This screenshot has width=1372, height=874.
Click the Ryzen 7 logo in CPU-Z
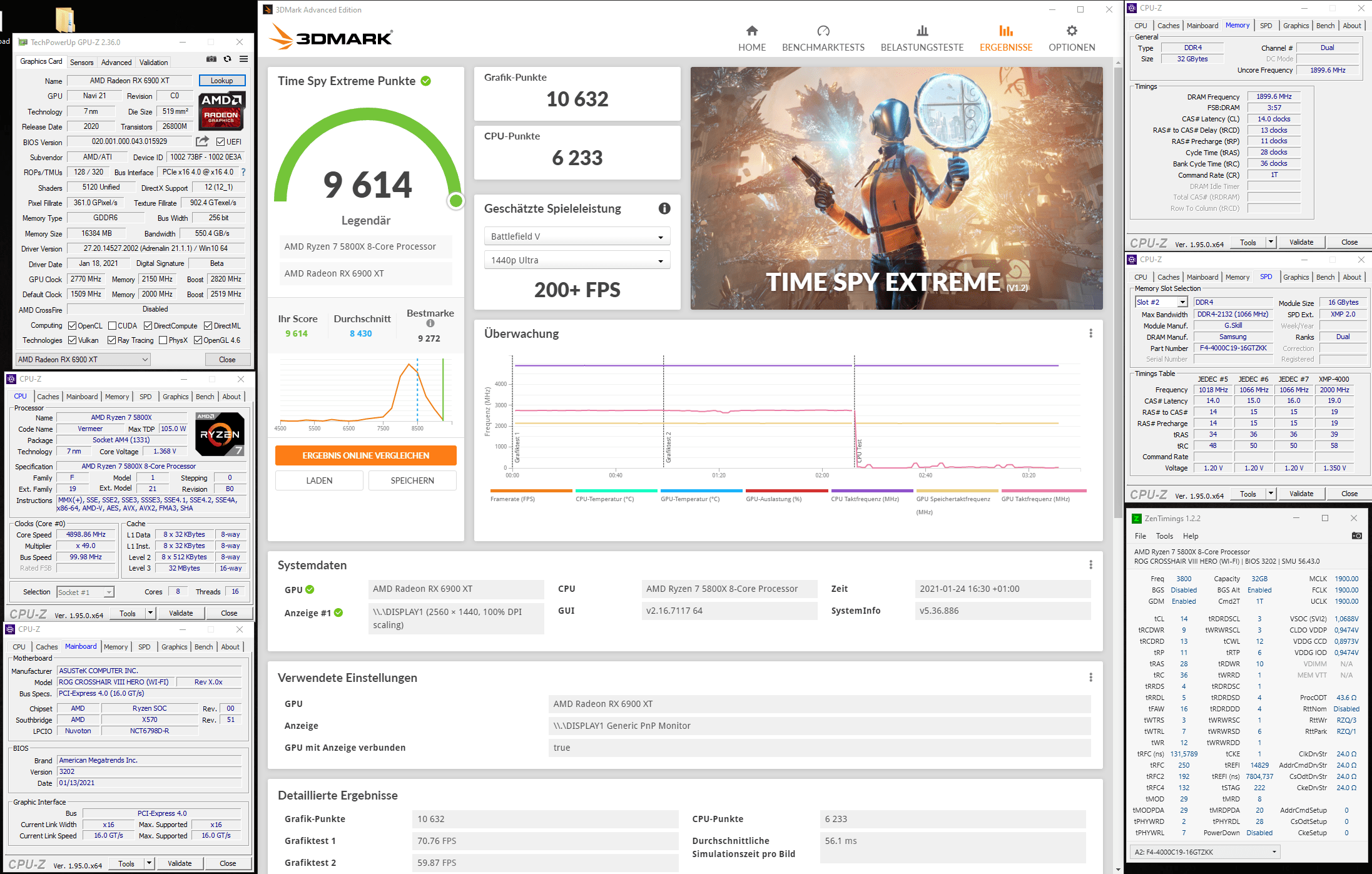pyautogui.click(x=220, y=434)
